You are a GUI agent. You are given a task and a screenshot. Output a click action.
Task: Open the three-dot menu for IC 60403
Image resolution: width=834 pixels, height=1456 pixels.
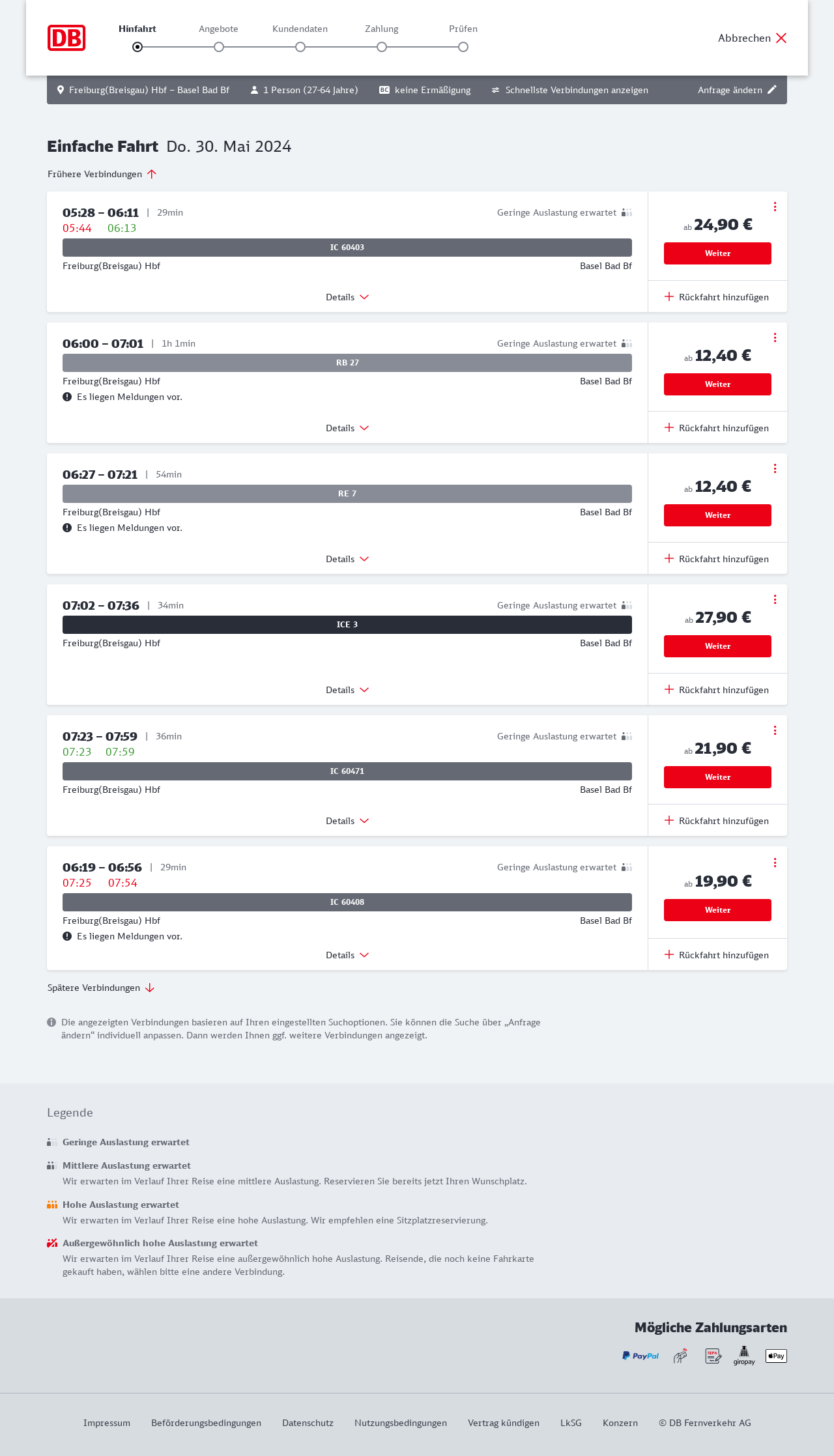pyautogui.click(x=775, y=207)
